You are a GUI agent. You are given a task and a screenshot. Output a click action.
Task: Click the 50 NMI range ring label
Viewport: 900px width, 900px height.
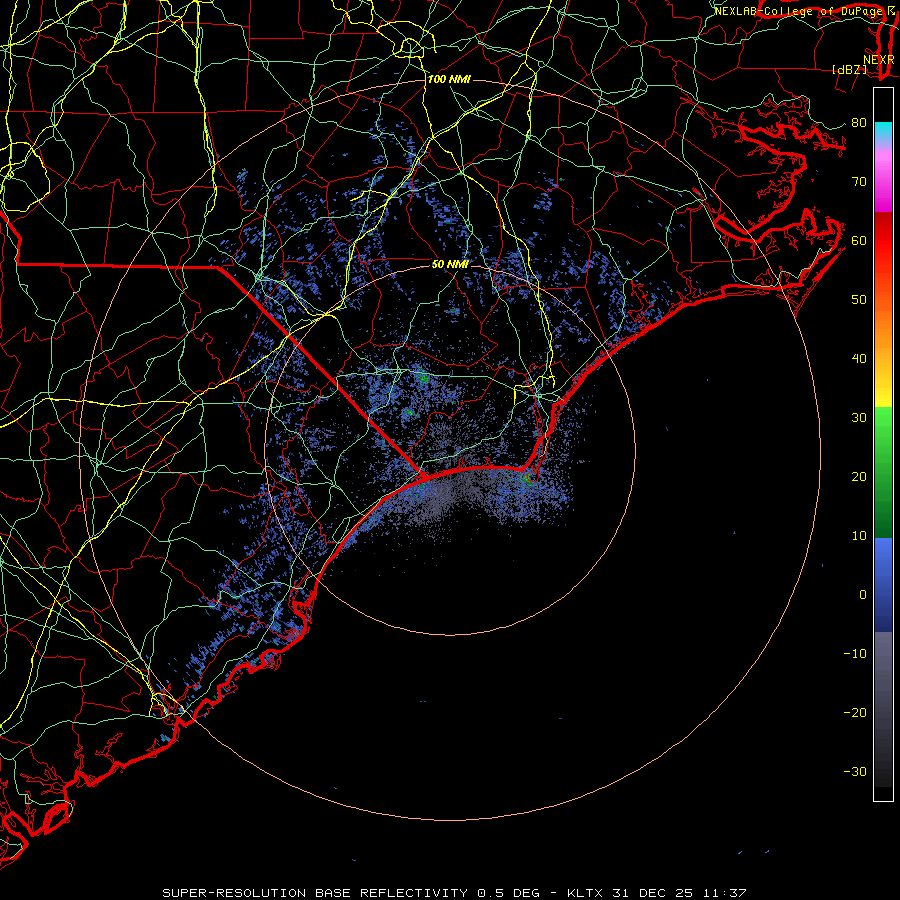pos(450,265)
